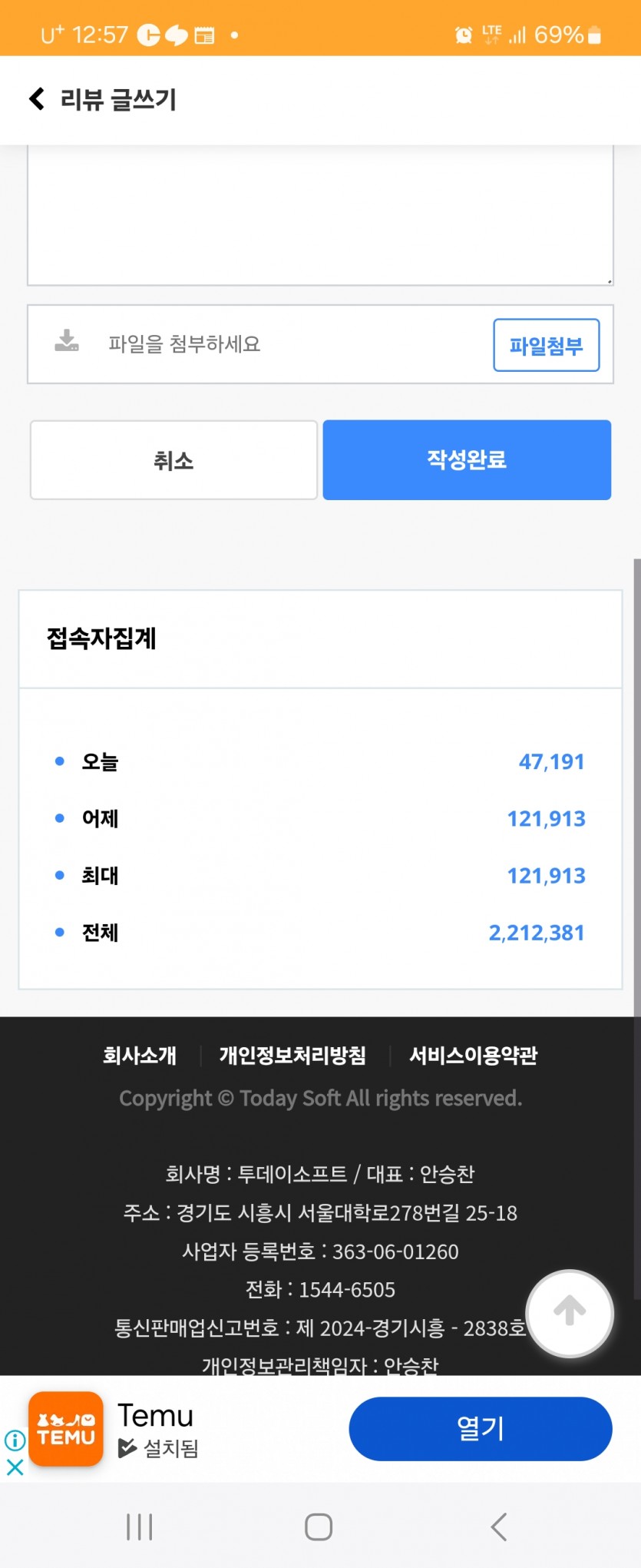Image resolution: width=641 pixels, height=1568 pixels.
Task: Tap the alarm icon in status bar
Action: (x=464, y=35)
